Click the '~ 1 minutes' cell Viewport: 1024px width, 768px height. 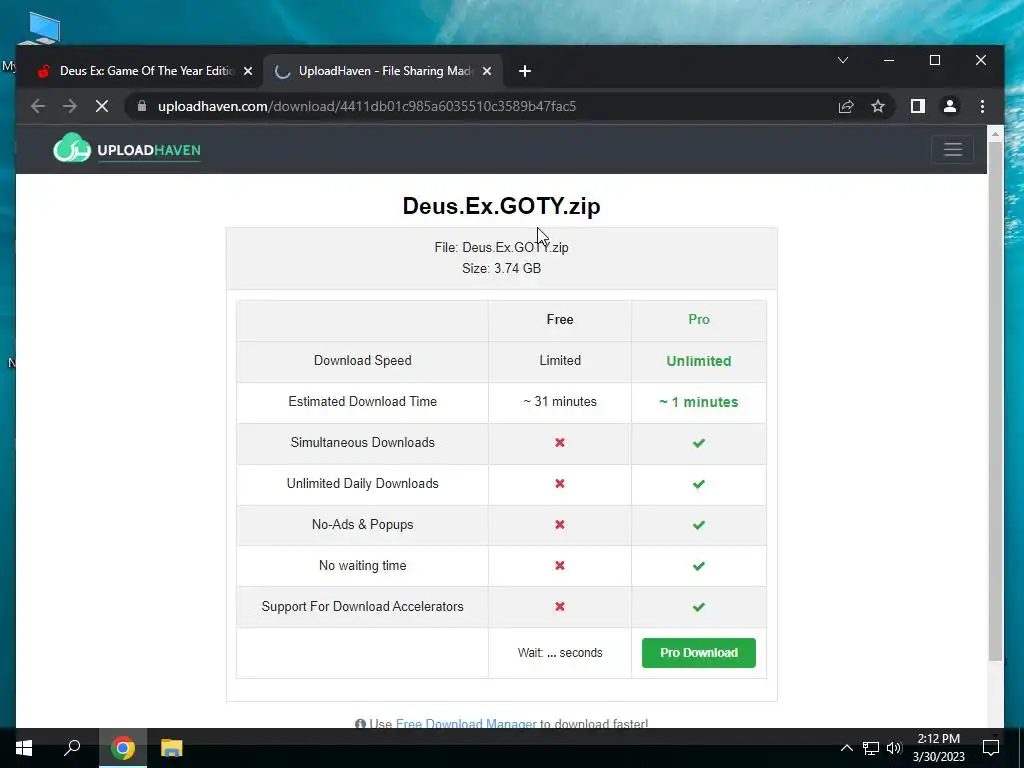pos(699,402)
